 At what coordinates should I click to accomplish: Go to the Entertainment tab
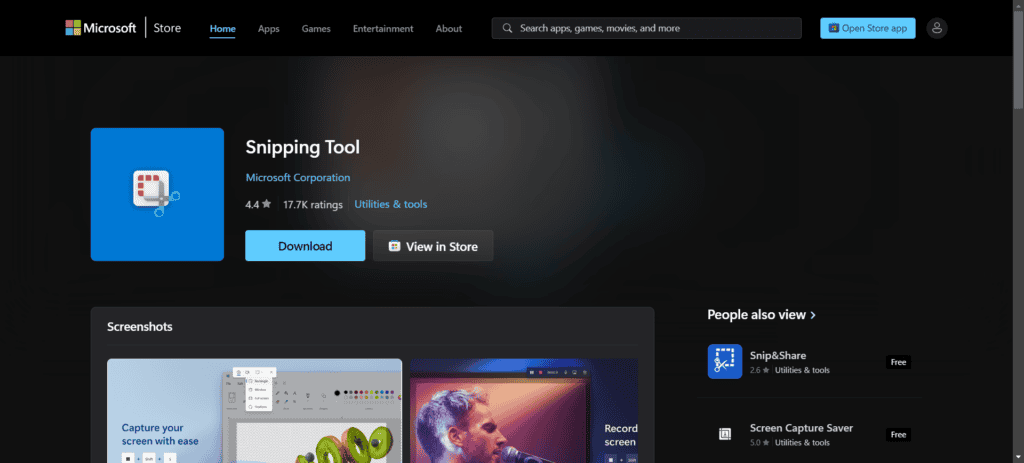point(383,29)
